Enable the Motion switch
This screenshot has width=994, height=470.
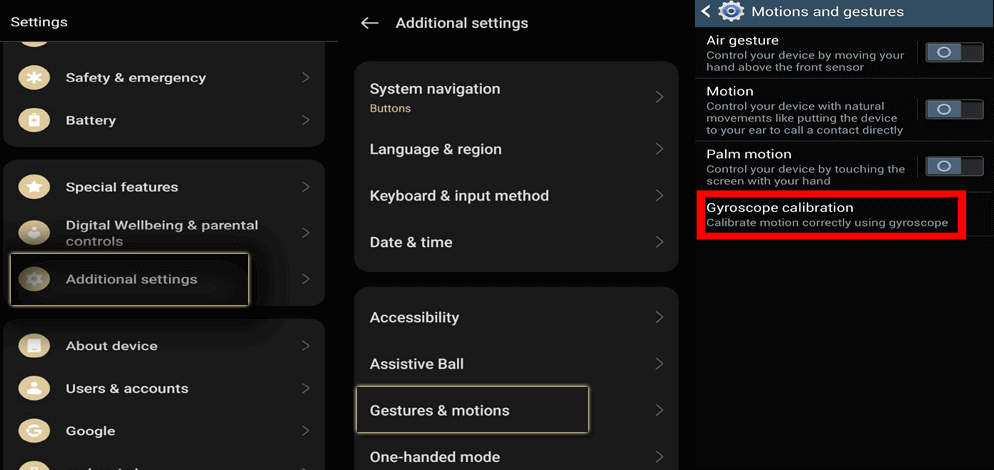(954, 109)
